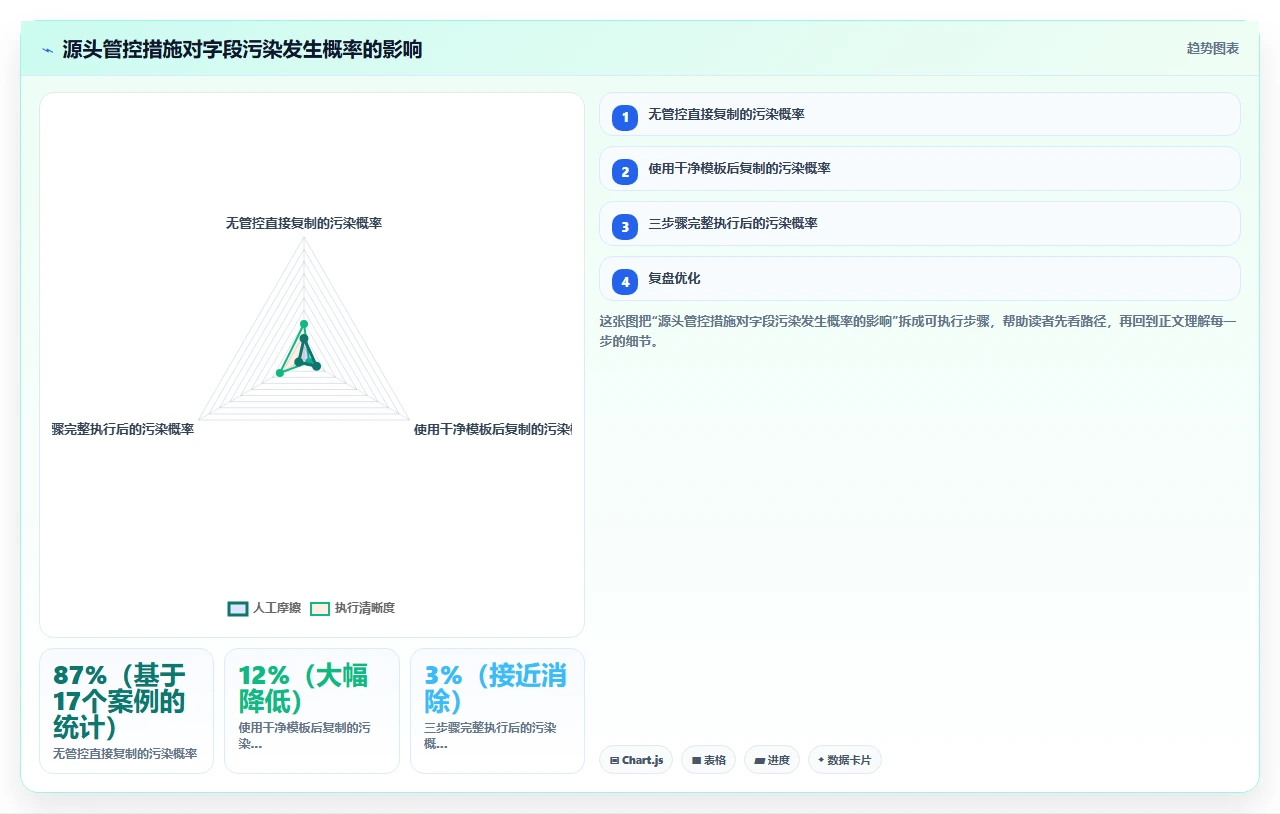Open the 12%（大幅降低）statistic card
The image size is (1280, 814).
(x=312, y=711)
